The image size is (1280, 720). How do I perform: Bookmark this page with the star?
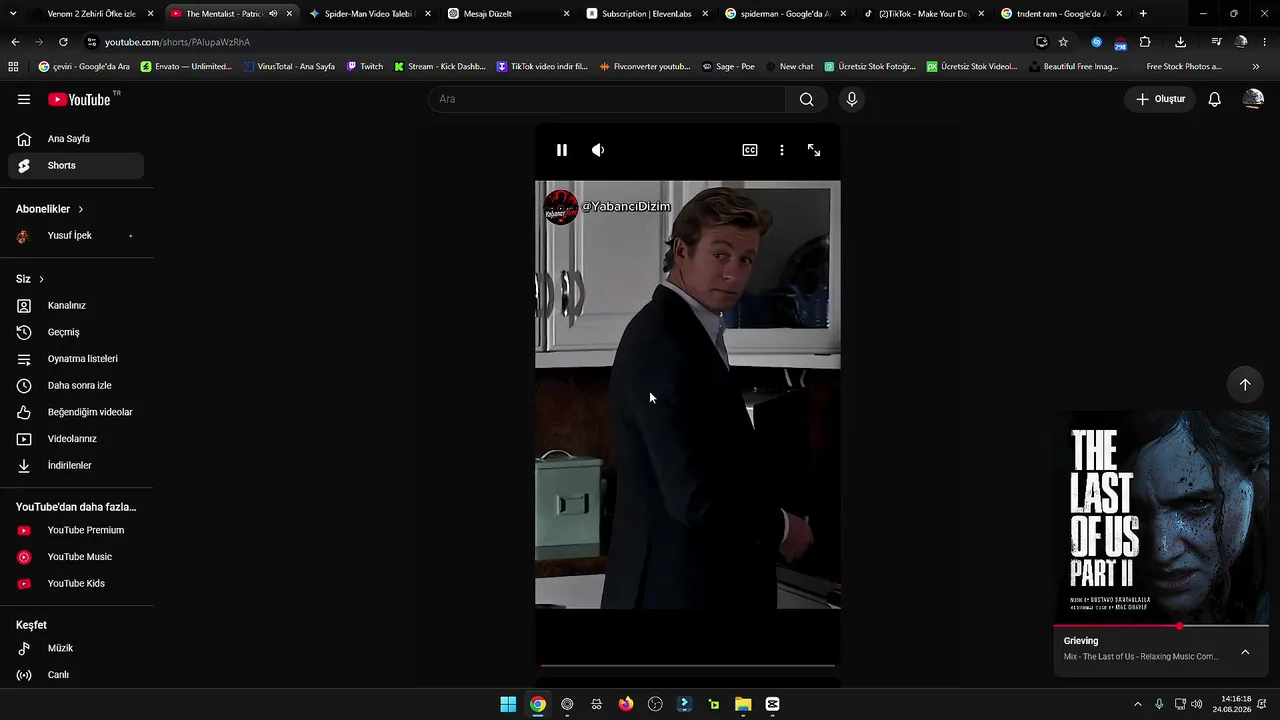(x=1063, y=42)
